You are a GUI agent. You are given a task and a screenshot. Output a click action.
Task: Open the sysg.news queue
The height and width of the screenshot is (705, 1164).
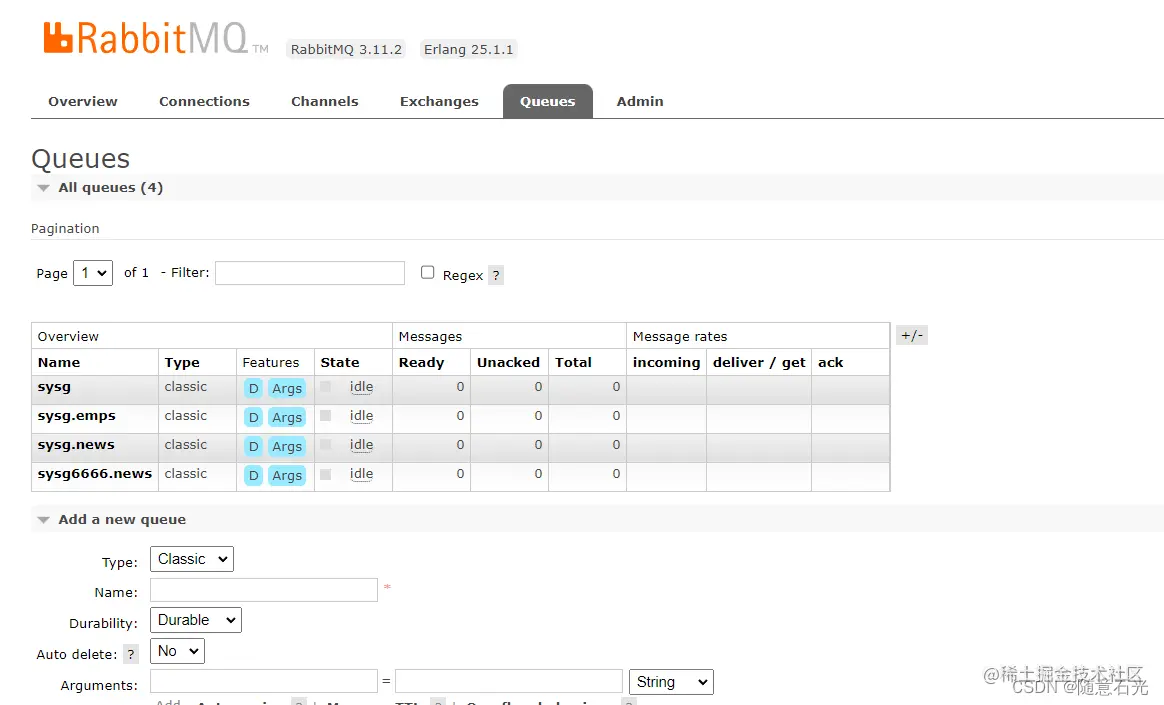pyautogui.click(x=76, y=445)
